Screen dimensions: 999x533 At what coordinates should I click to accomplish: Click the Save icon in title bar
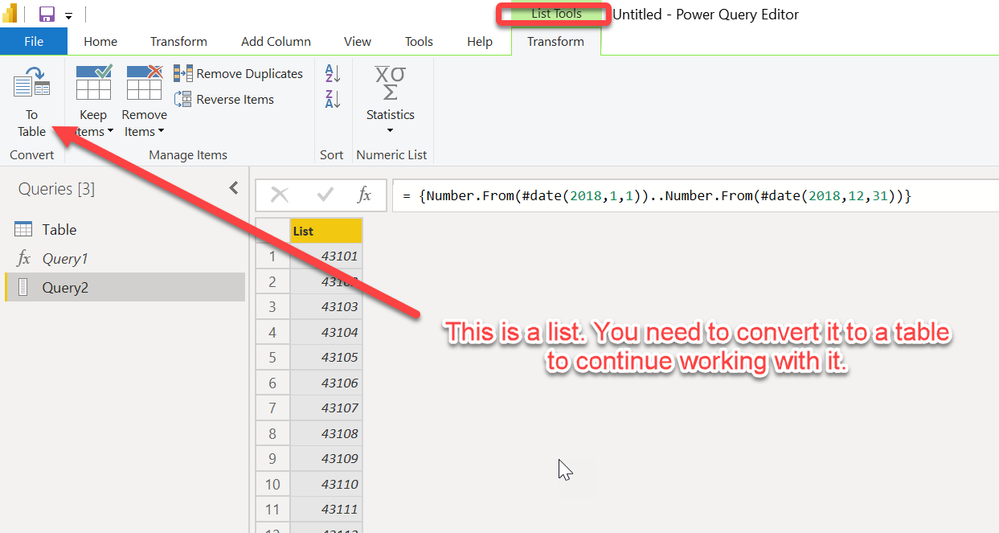click(47, 14)
